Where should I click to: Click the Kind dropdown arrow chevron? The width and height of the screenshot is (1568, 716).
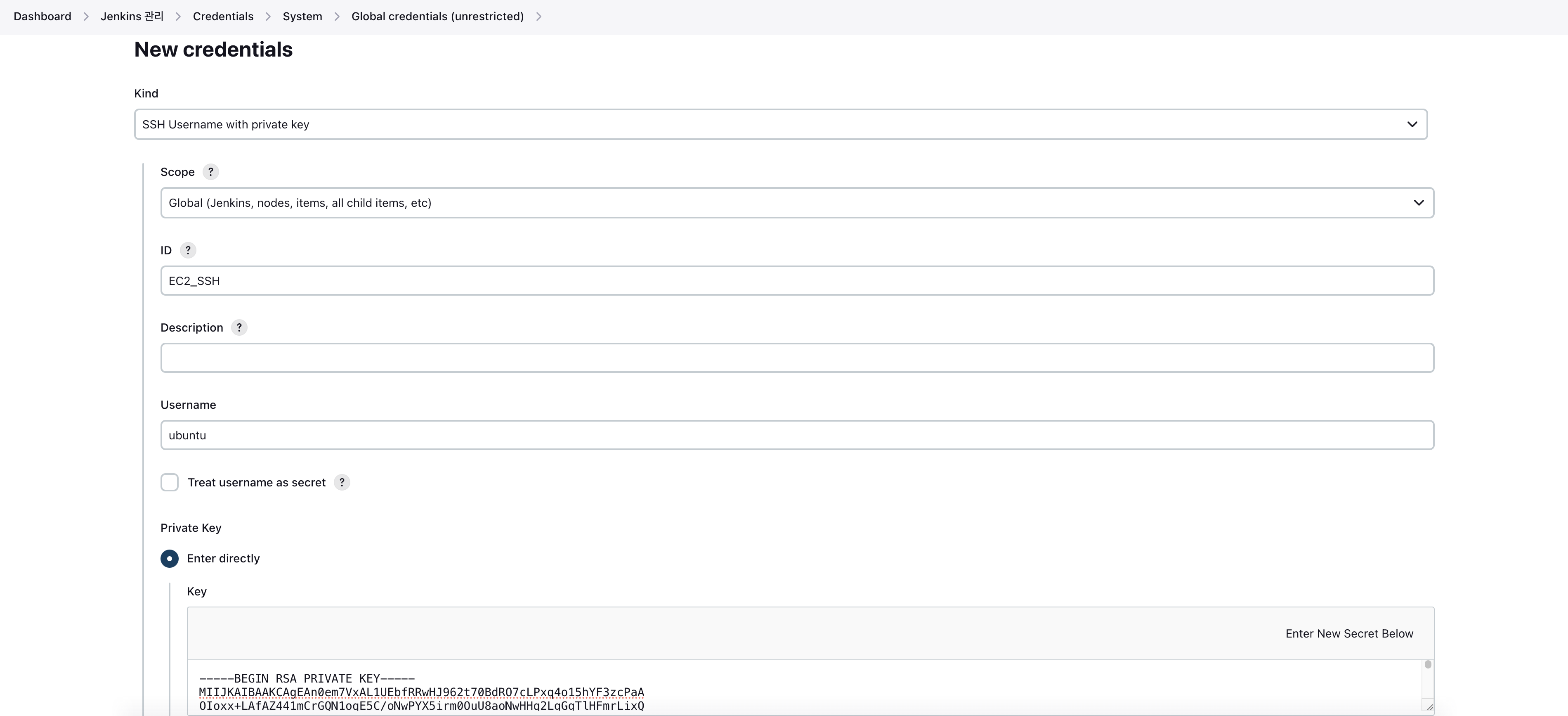click(1412, 124)
